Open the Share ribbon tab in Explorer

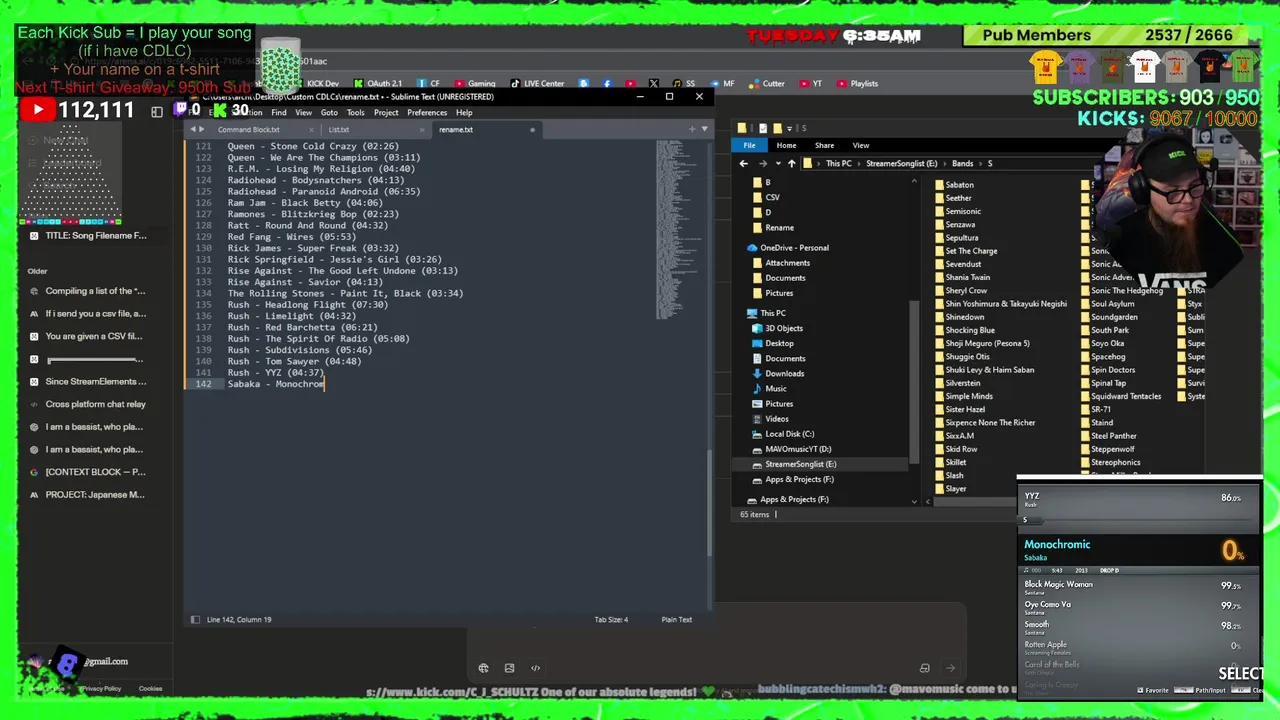[x=824, y=145]
